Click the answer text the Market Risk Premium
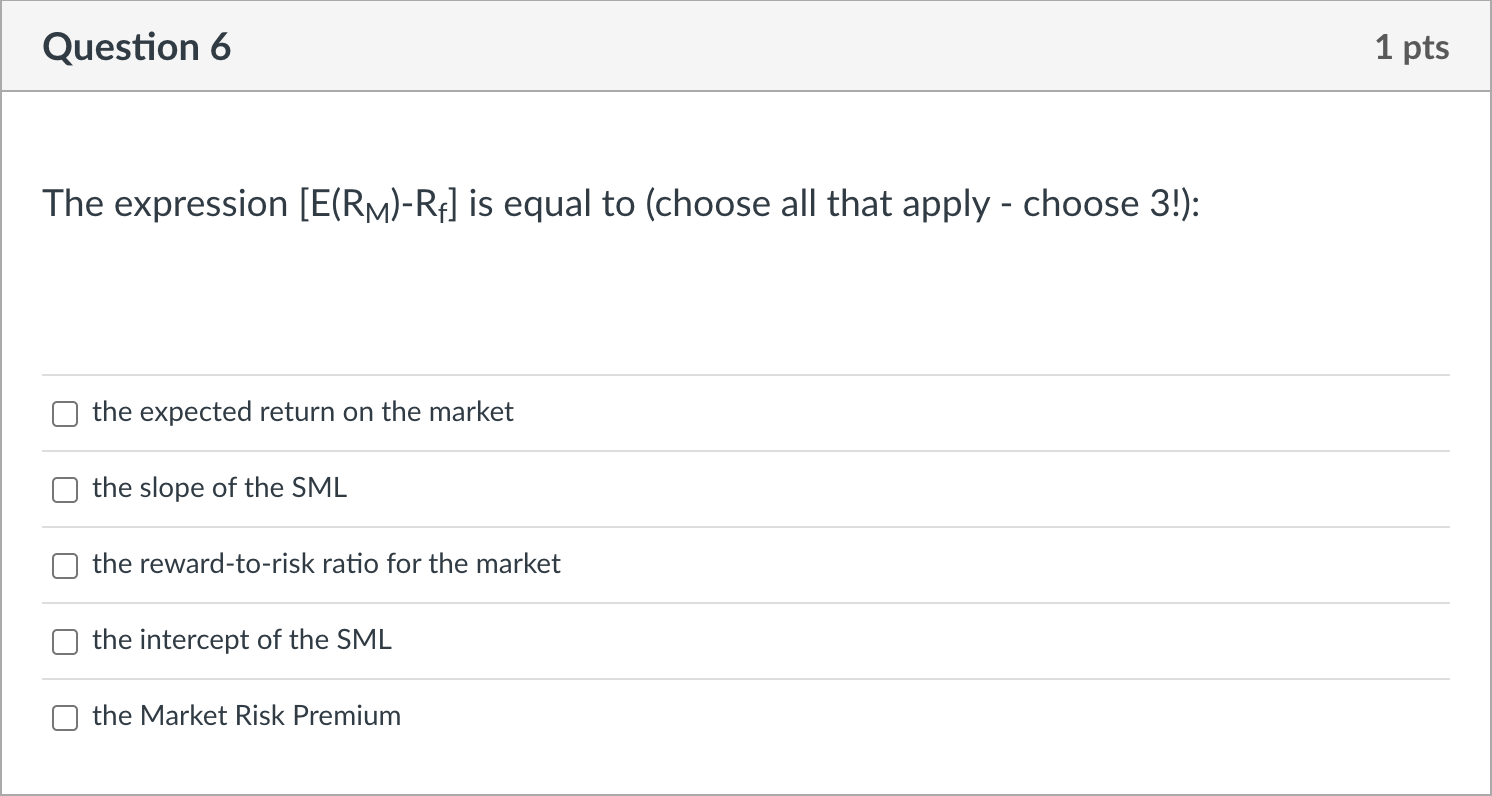Image resolution: width=1492 pixels, height=796 pixels. [x=245, y=716]
